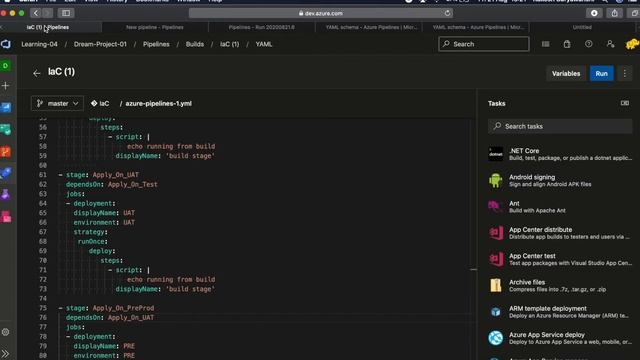Toggle the Safari sidebar button
The width and height of the screenshot is (640, 360).
pyautogui.click(x=66, y=13)
